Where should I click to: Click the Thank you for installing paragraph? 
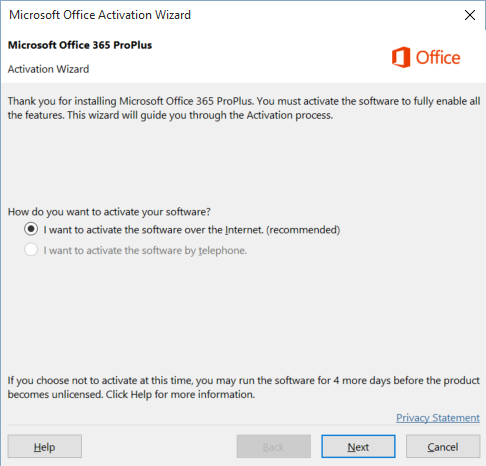coord(244,108)
